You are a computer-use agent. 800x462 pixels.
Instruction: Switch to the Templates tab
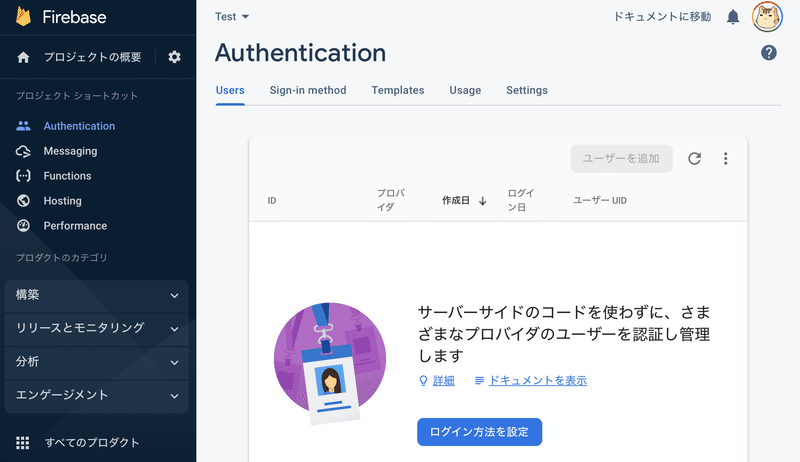[x=398, y=90]
